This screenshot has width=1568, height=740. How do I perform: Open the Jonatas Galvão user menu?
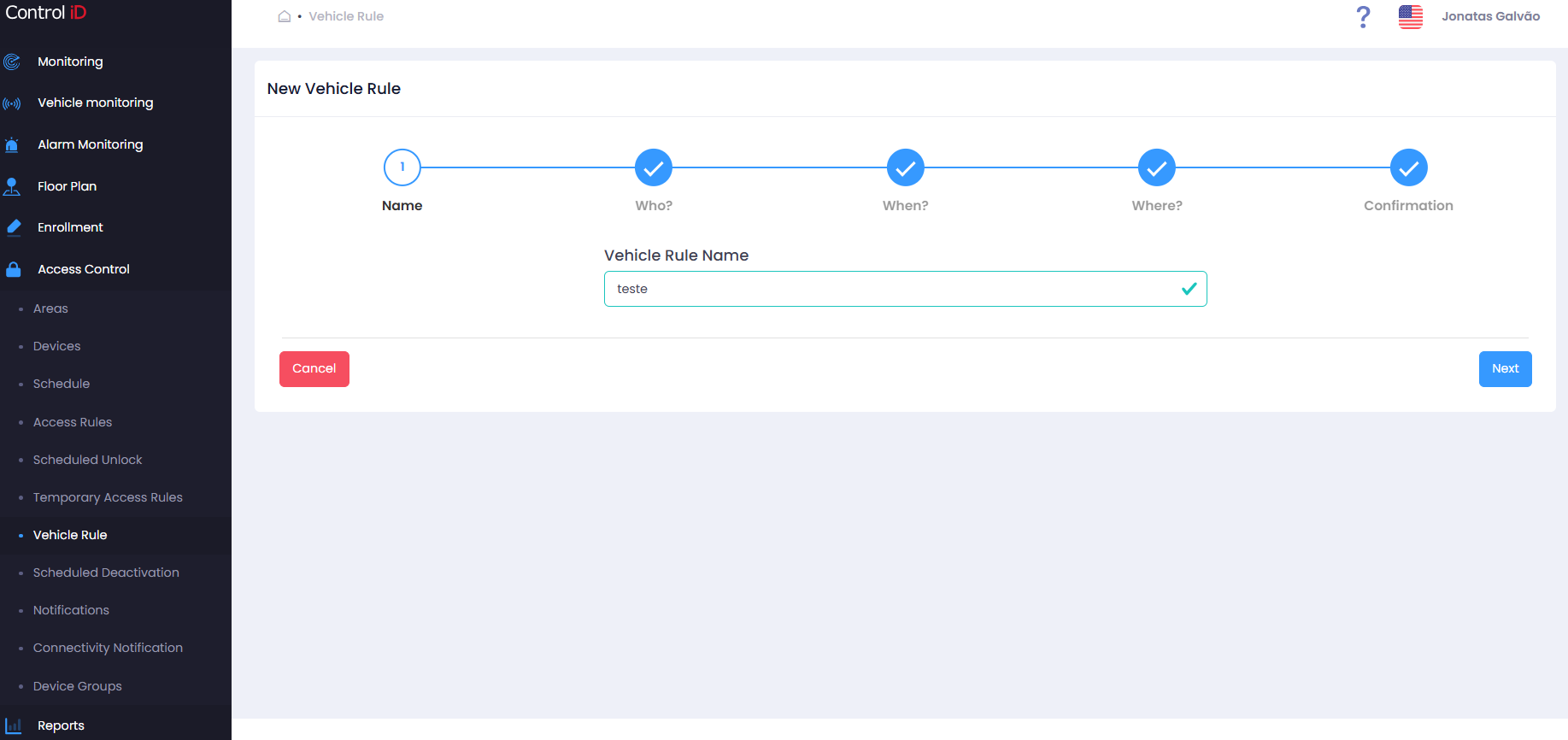1490,16
